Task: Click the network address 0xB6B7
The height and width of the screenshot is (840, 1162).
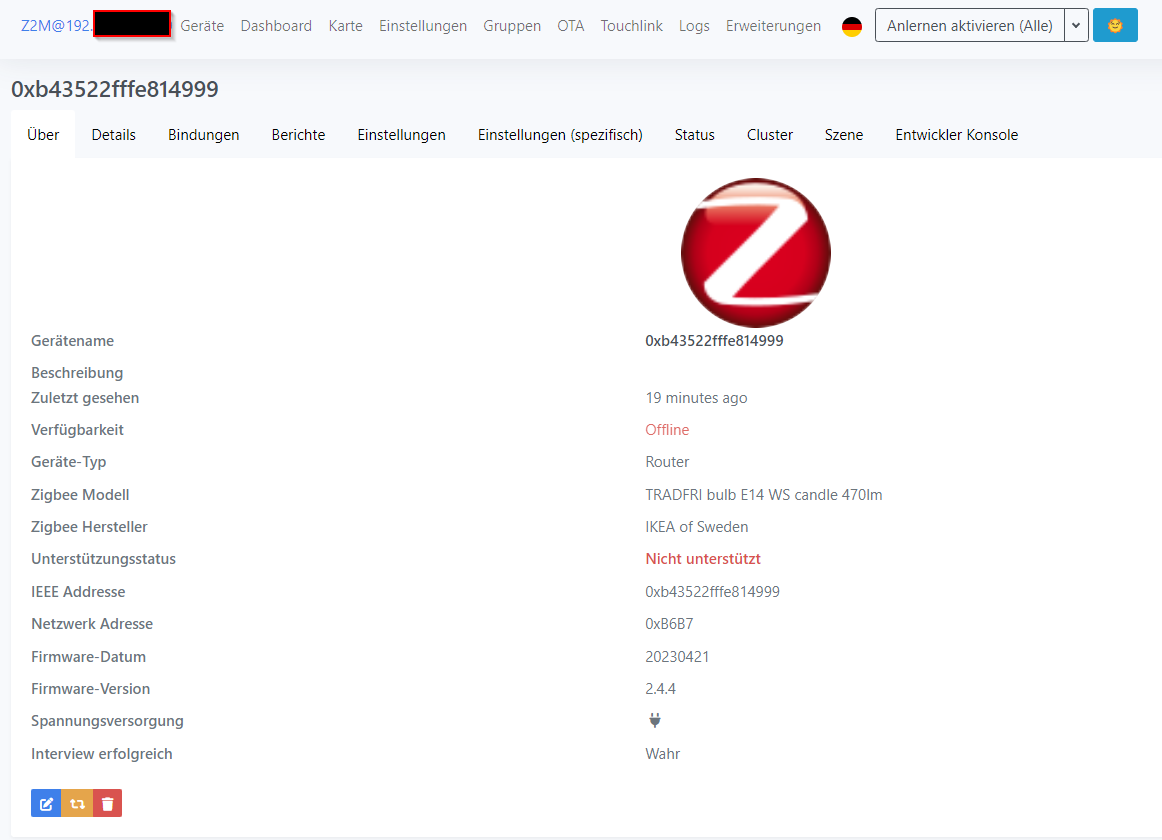Action: (669, 624)
